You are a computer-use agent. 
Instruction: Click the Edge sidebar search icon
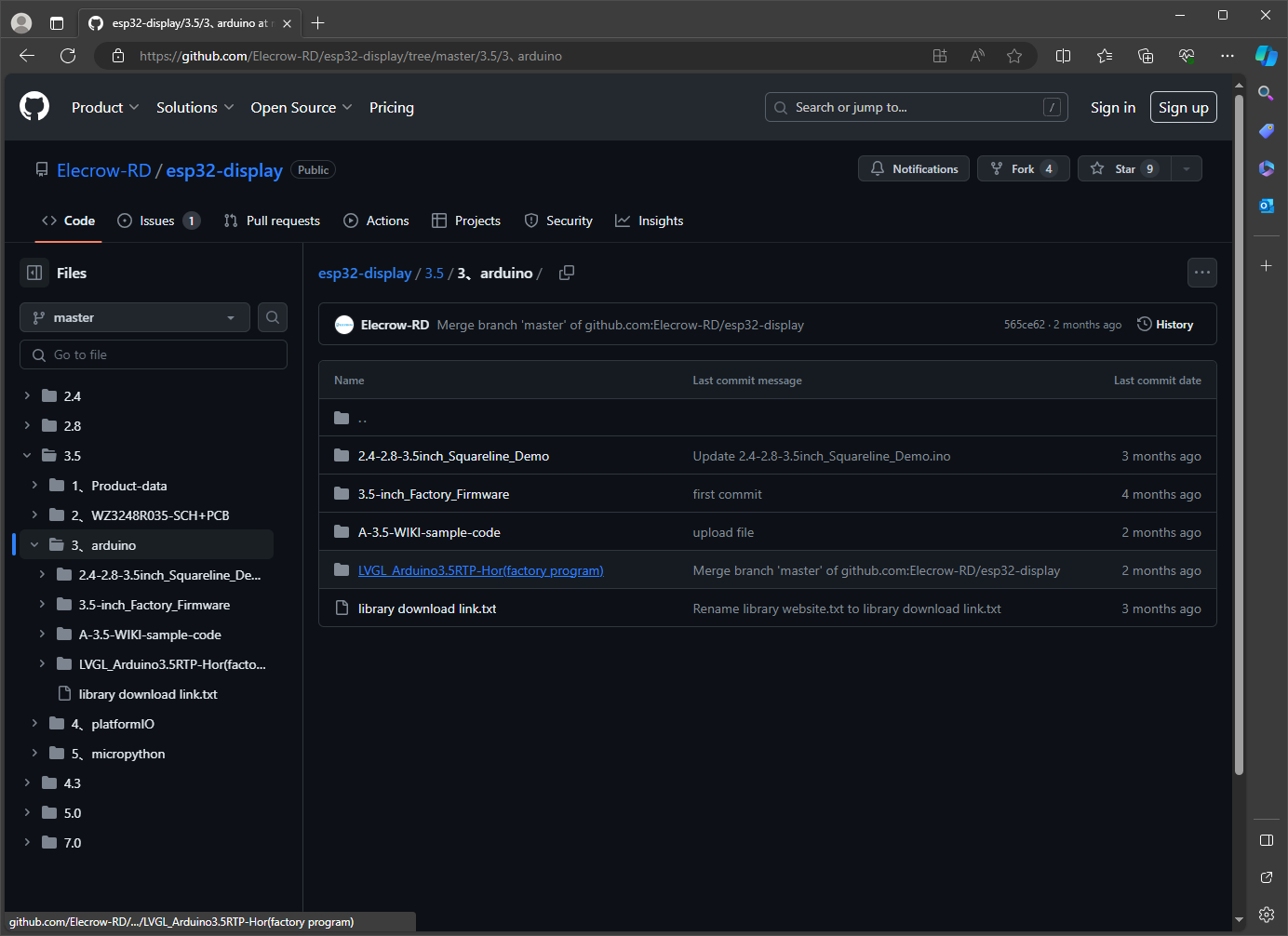point(1266,93)
